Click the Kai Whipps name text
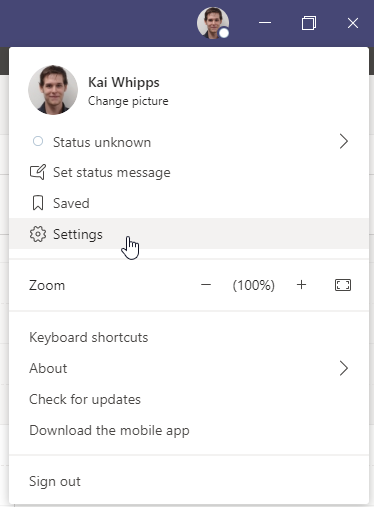This screenshot has height=507, width=374. pos(124,82)
